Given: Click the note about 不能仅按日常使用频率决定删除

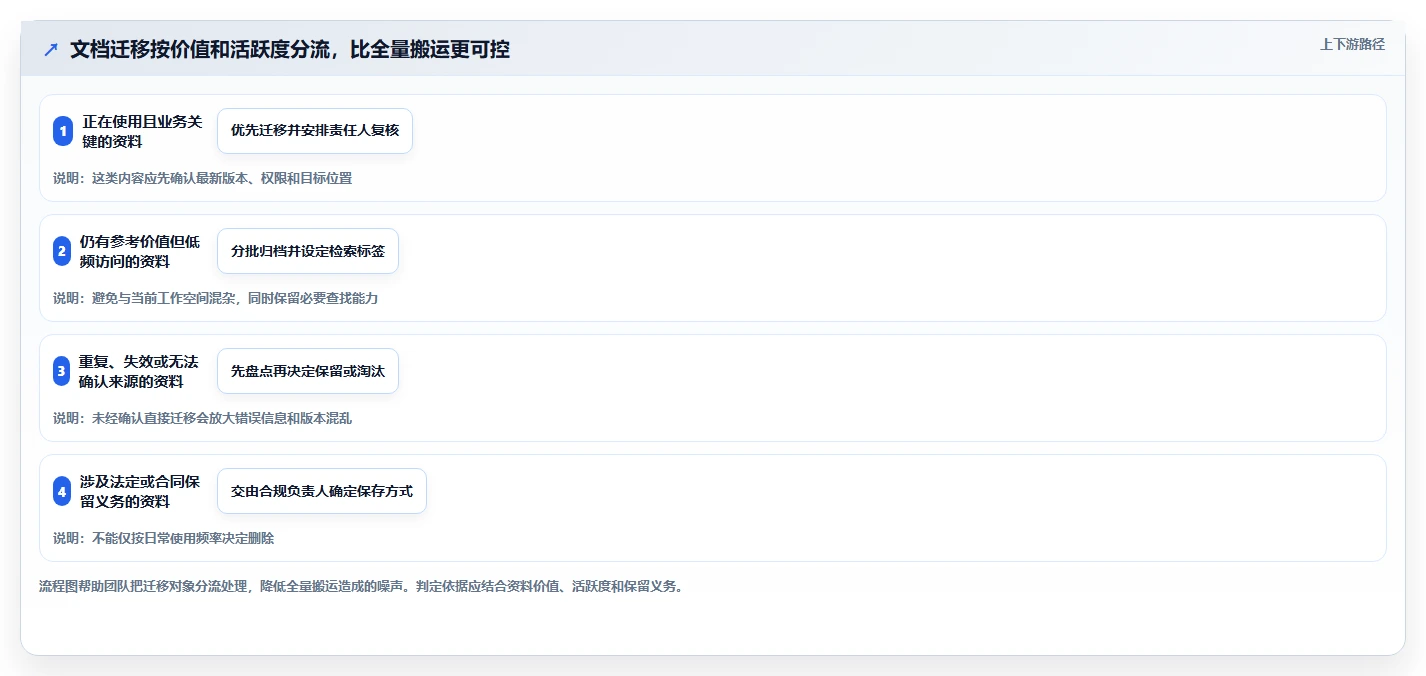Looking at the screenshot, I should click(164, 538).
